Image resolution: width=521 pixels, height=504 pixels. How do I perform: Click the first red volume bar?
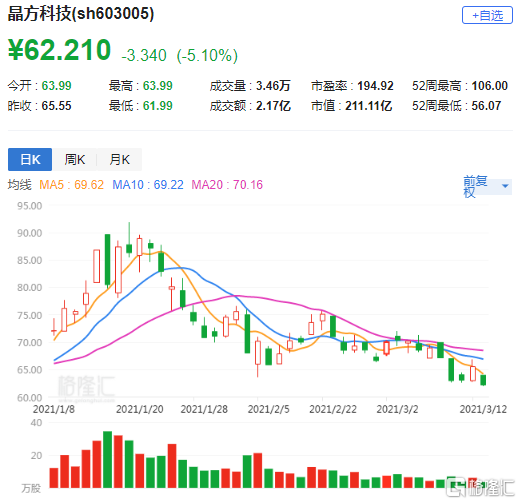(x=54, y=478)
